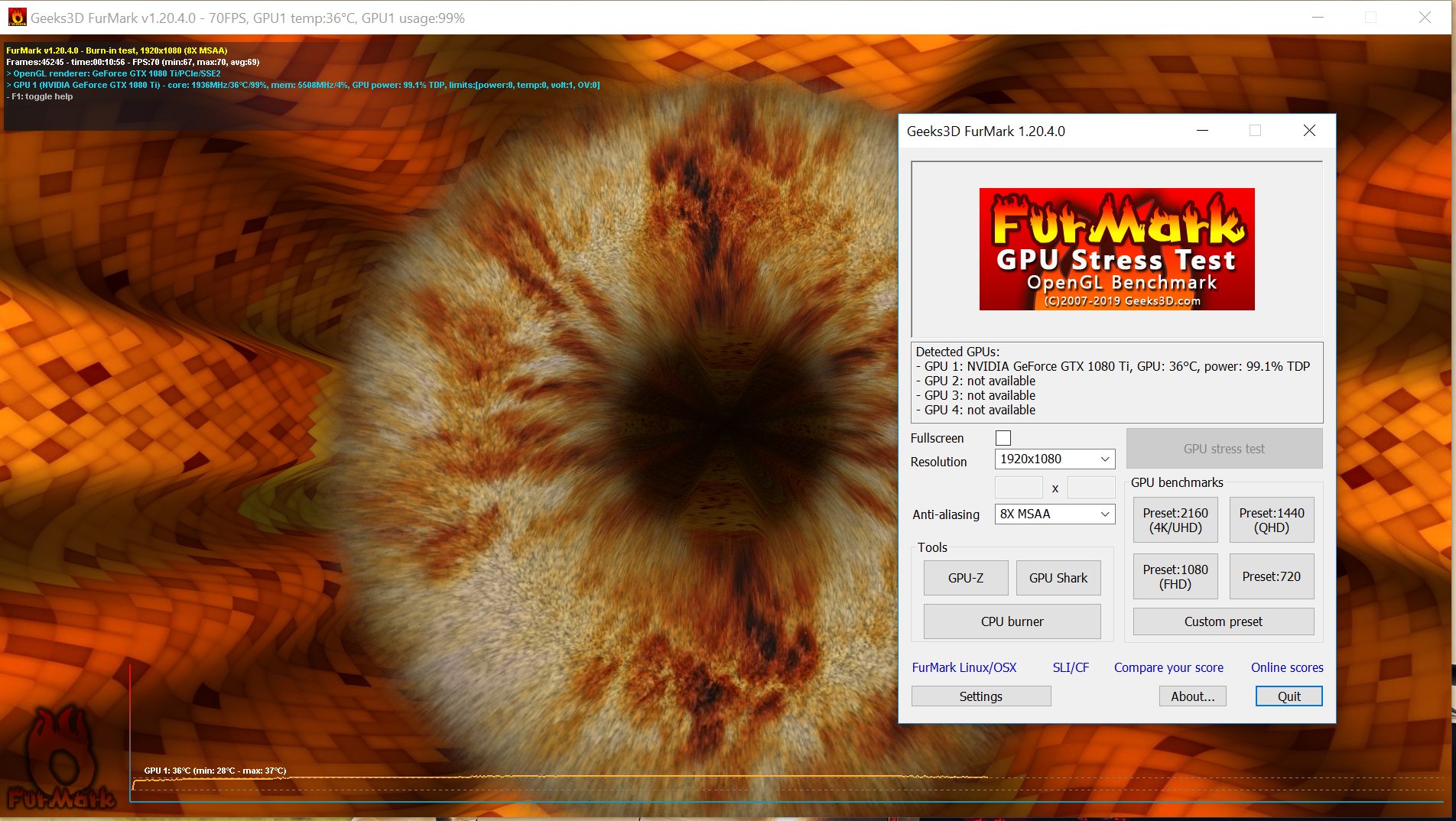Viewport: 1456px width, 821px height.
Task: Run the Preset:720 benchmark
Action: tap(1272, 577)
